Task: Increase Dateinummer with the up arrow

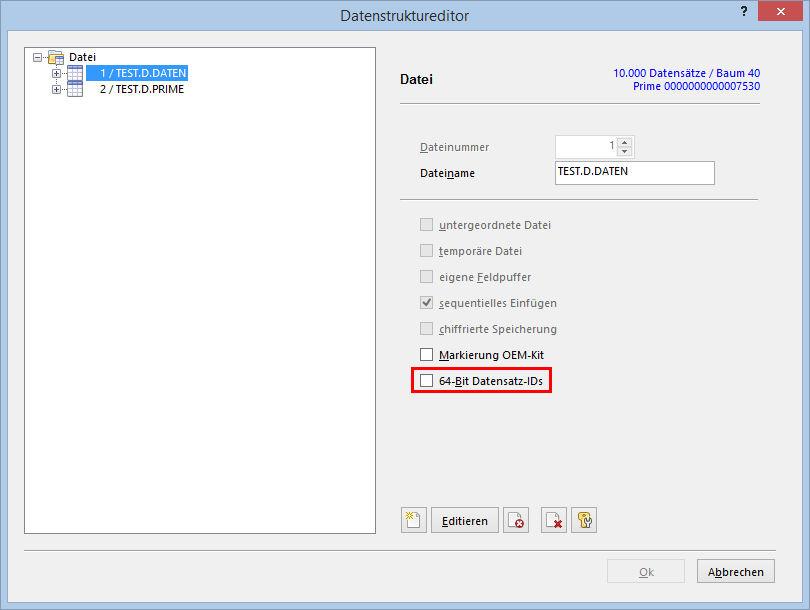Action: click(625, 142)
